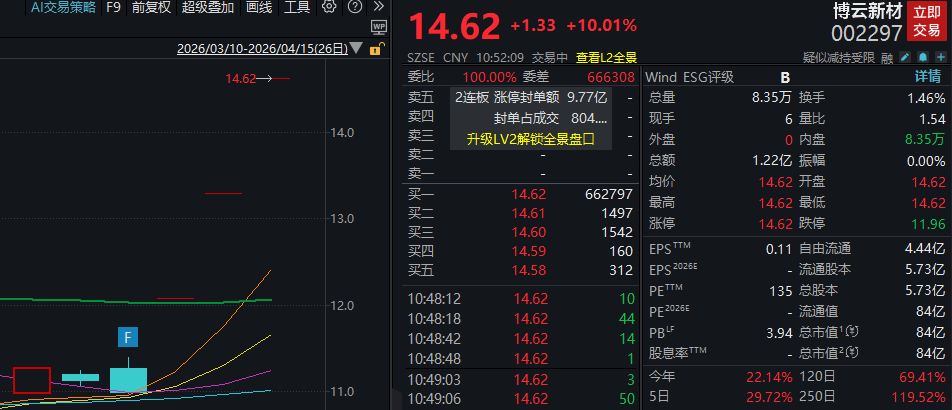
Task: Click the 委差 666308 value
Action: [611, 77]
